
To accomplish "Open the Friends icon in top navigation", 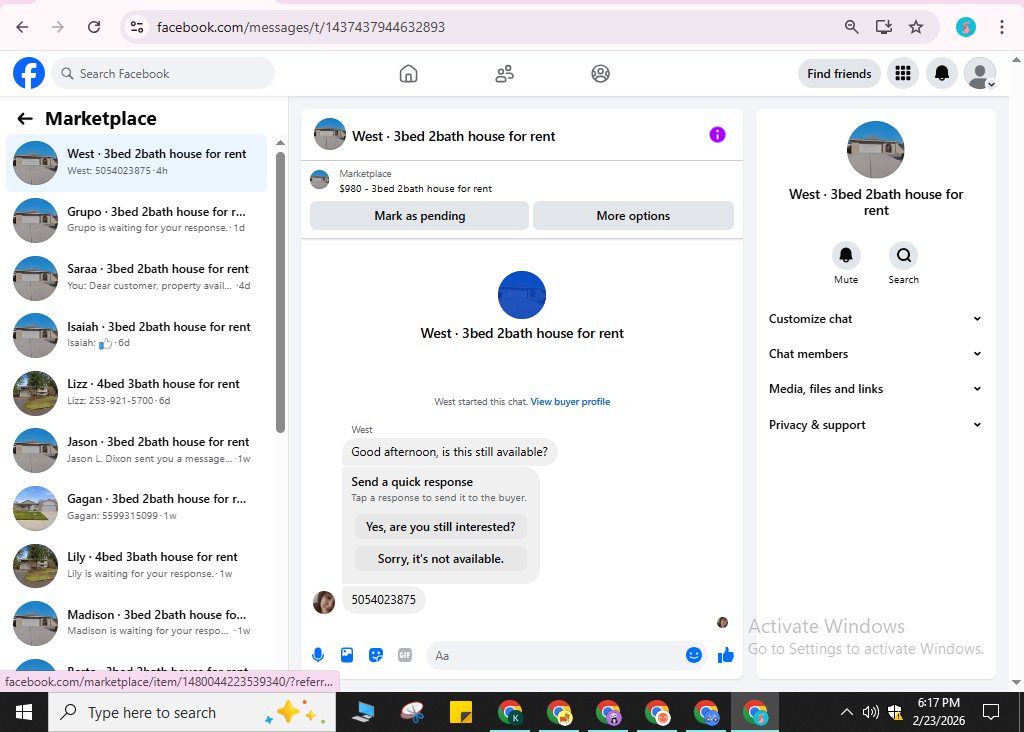I will (504, 74).
